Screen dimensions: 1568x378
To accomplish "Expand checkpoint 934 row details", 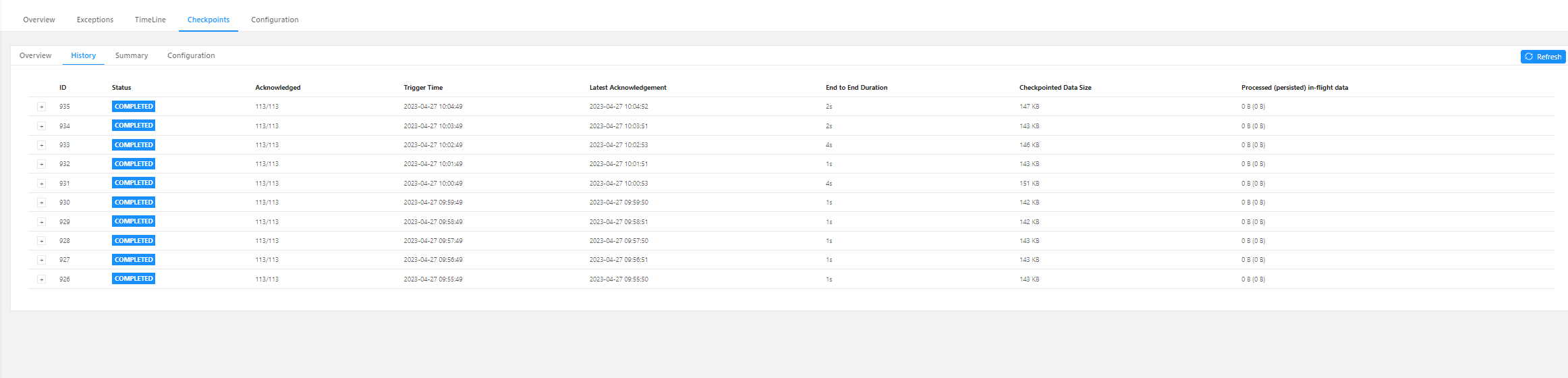I will [41, 126].
